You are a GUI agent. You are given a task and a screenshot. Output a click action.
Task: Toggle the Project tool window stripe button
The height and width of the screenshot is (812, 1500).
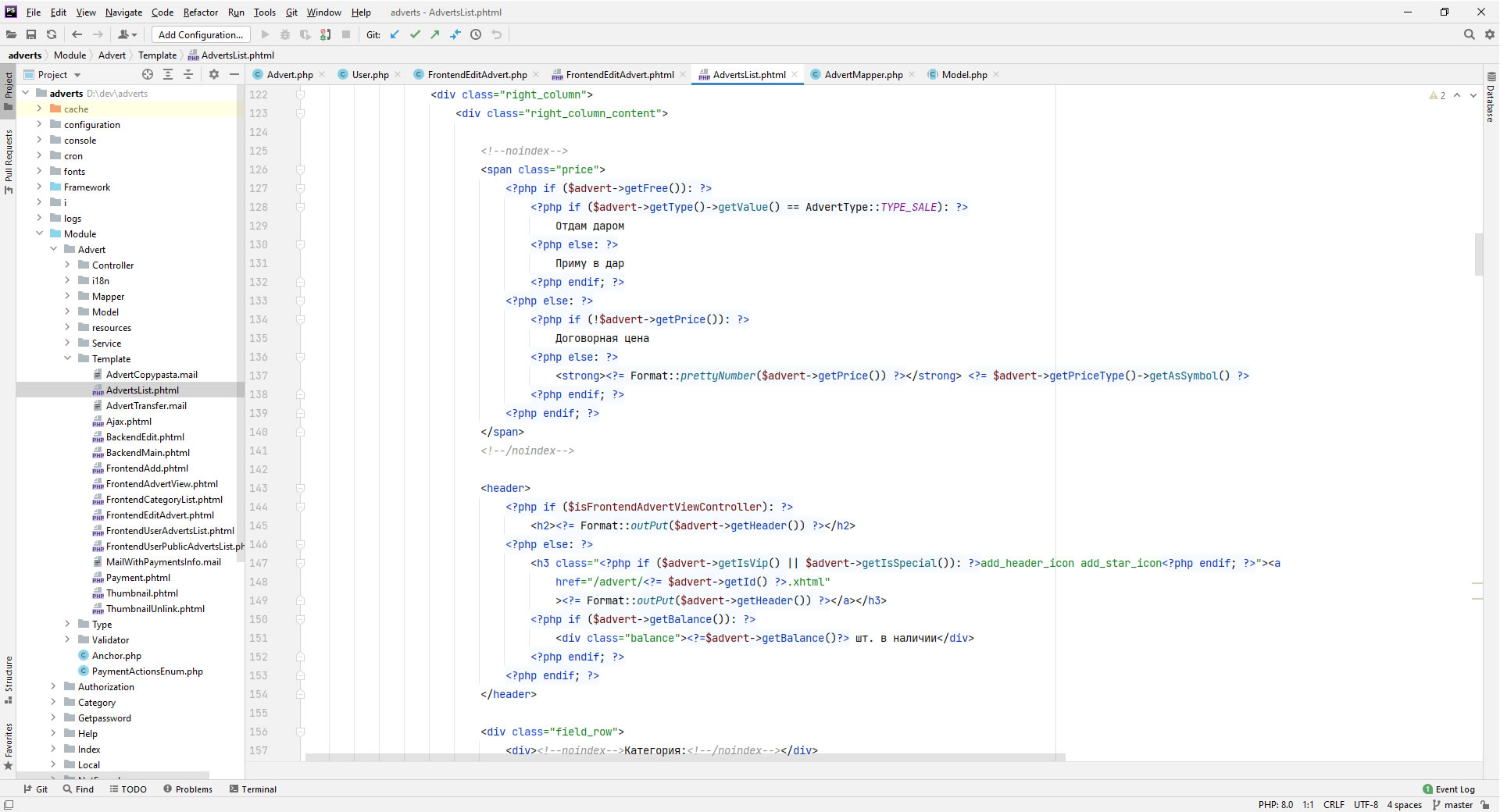(x=9, y=90)
